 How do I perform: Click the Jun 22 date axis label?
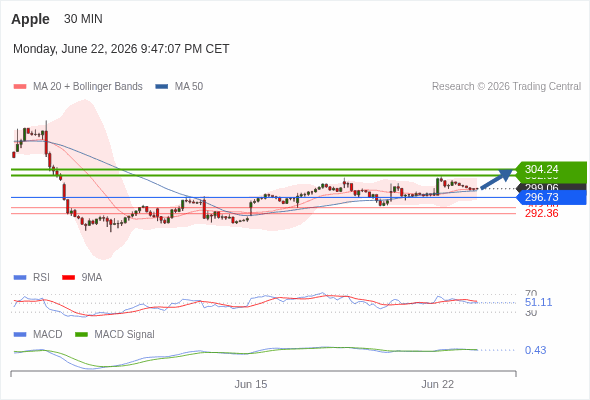[x=437, y=384]
